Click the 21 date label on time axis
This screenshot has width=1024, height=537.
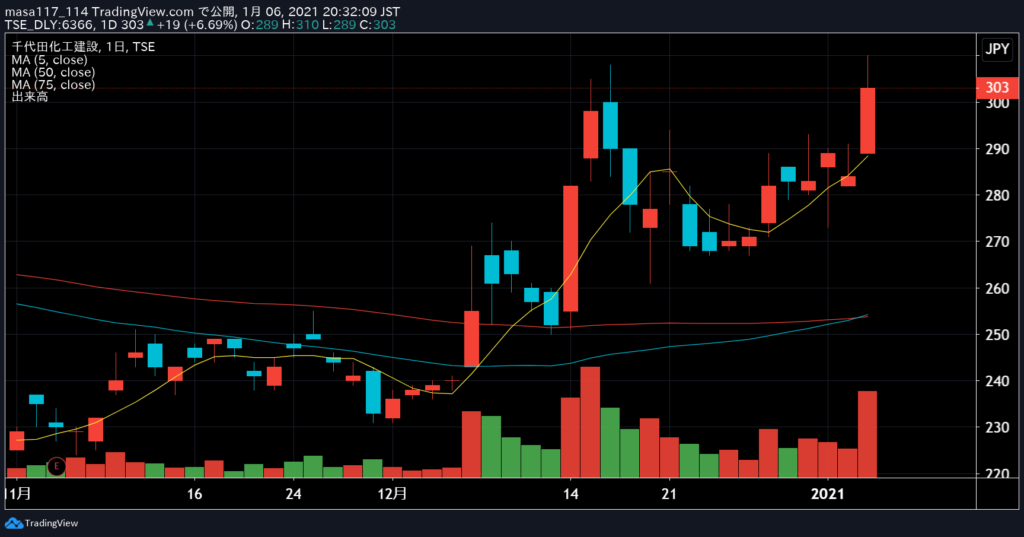(x=669, y=493)
